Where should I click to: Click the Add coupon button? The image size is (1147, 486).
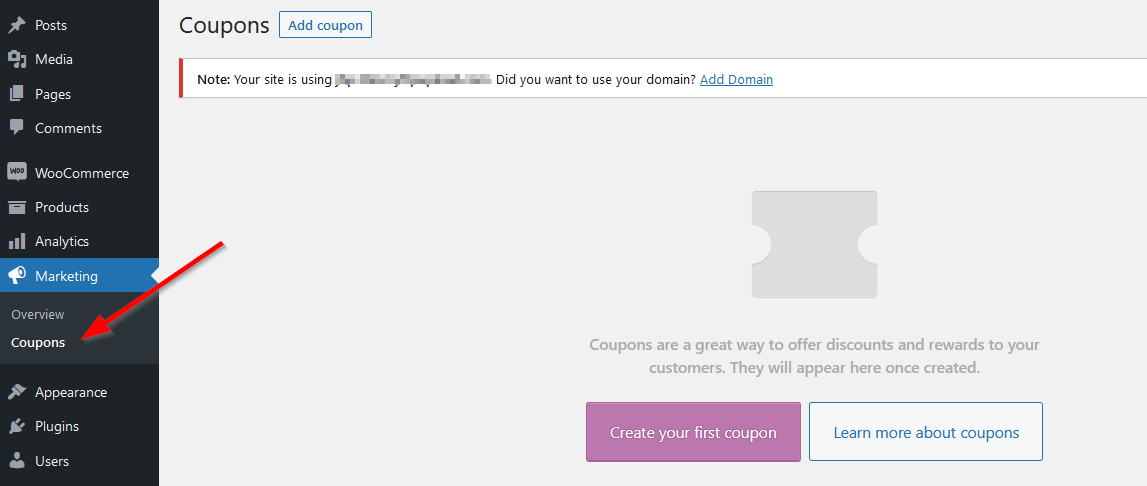point(326,25)
